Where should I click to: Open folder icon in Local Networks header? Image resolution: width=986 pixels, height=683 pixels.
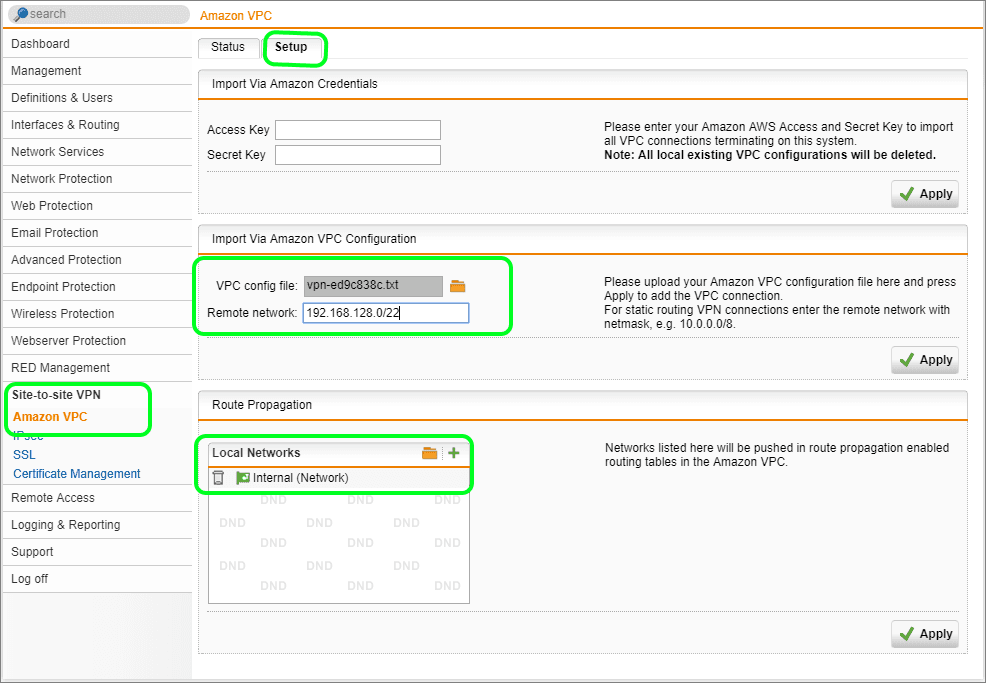(429, 453)
